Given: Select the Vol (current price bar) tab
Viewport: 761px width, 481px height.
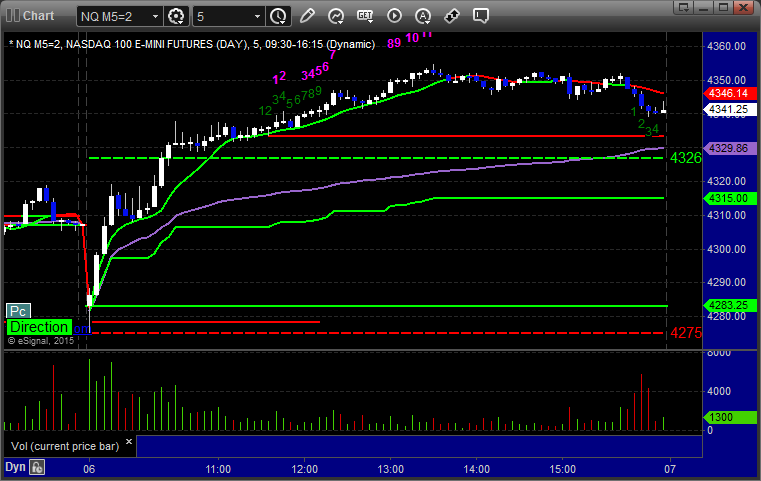Looking at the screenshot, I should click(65, 446).
